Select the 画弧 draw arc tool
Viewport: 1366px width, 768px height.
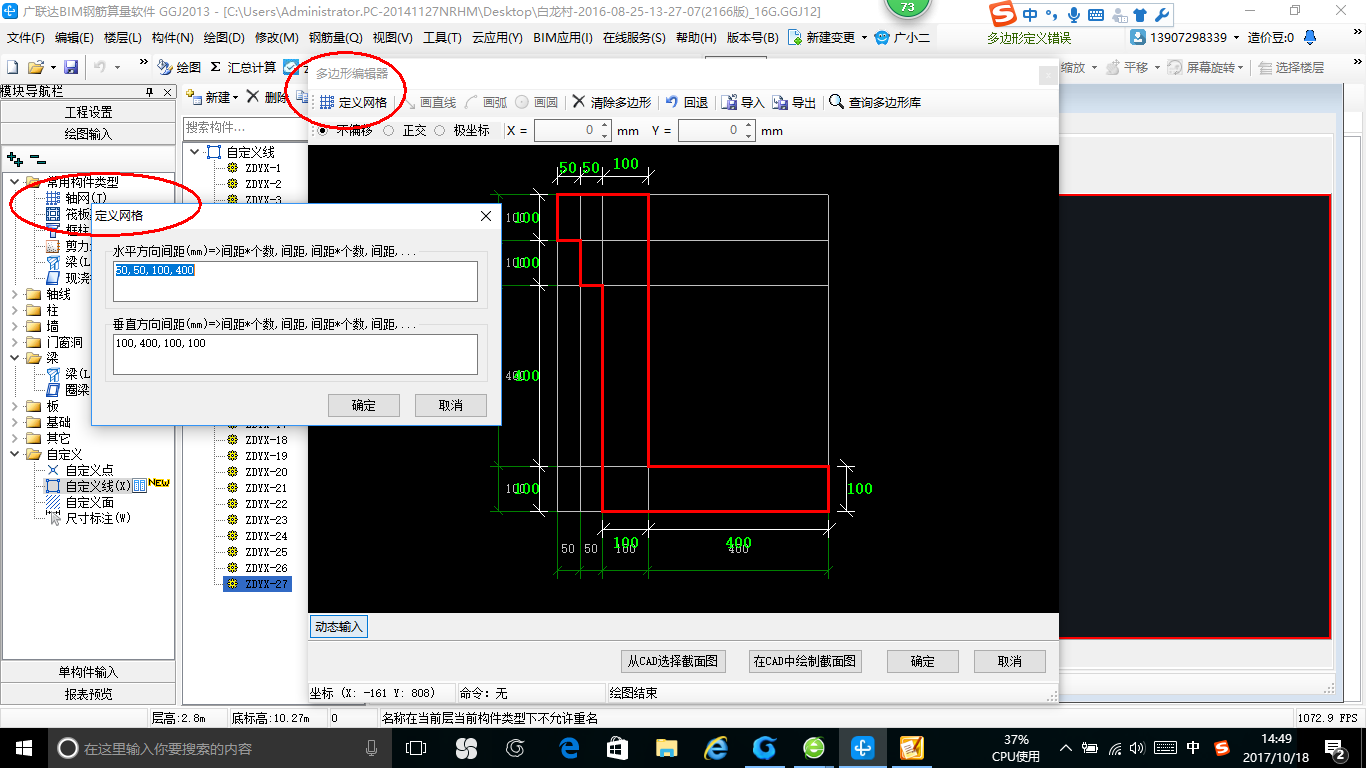coord(487,102)
